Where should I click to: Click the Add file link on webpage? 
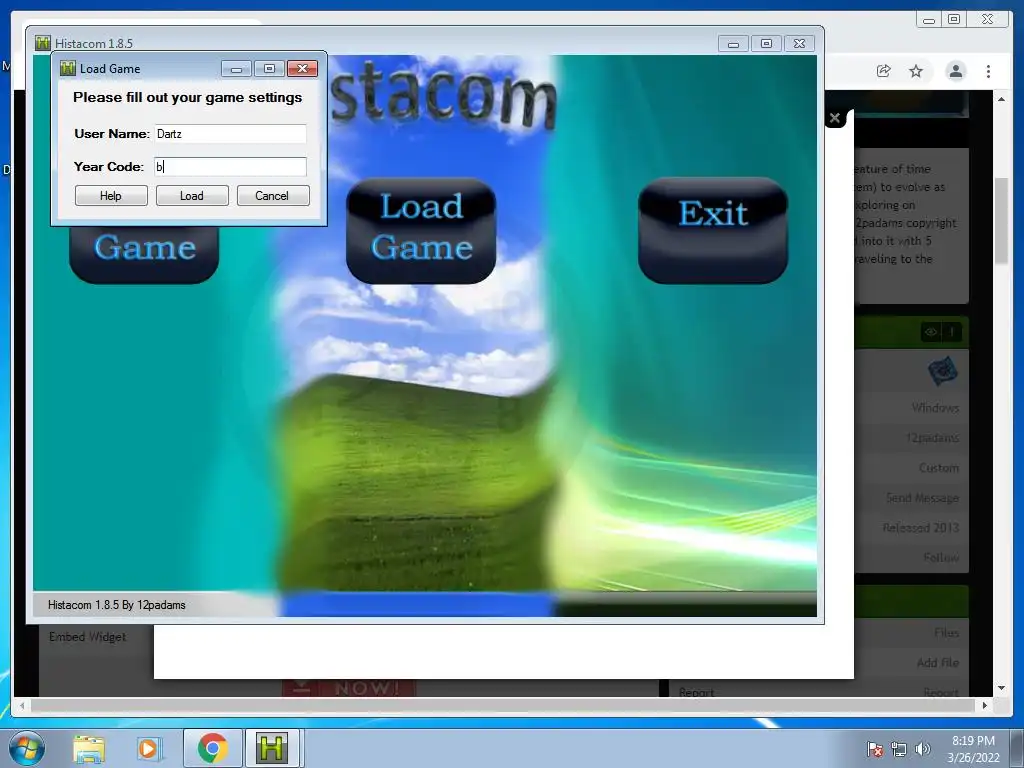coord(938,662)
